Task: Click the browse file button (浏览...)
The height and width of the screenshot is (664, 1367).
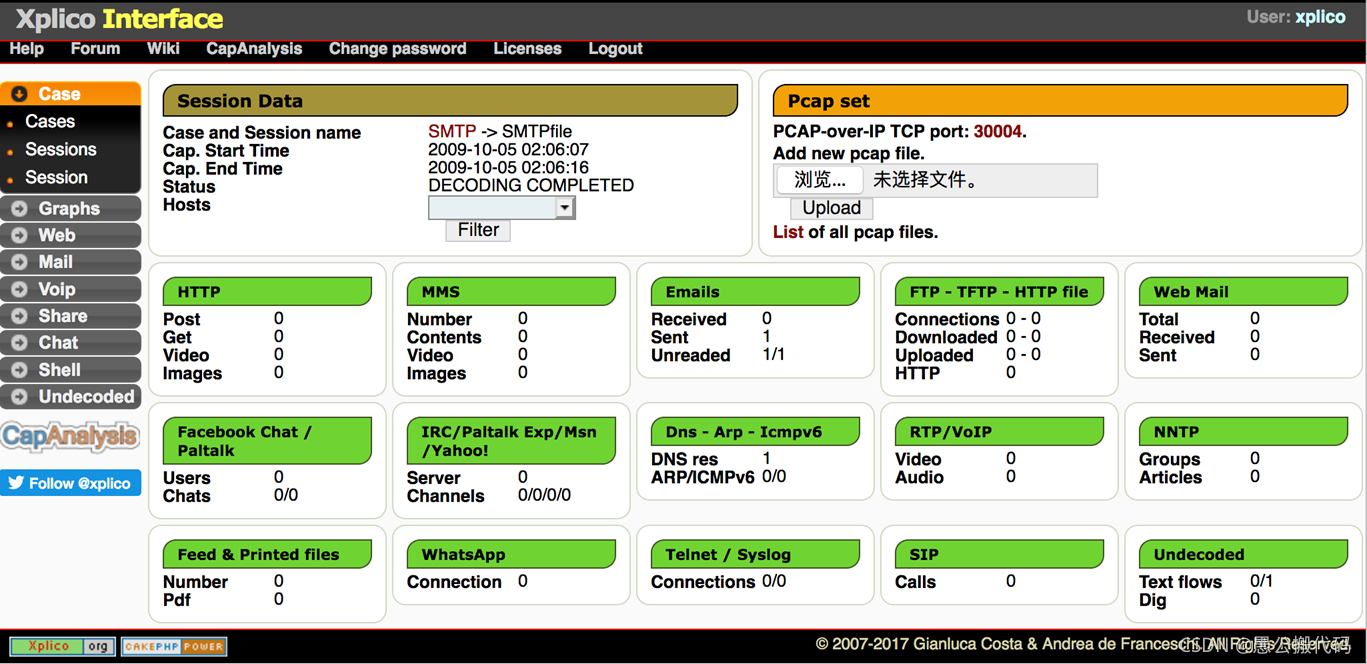Action: 820,180
